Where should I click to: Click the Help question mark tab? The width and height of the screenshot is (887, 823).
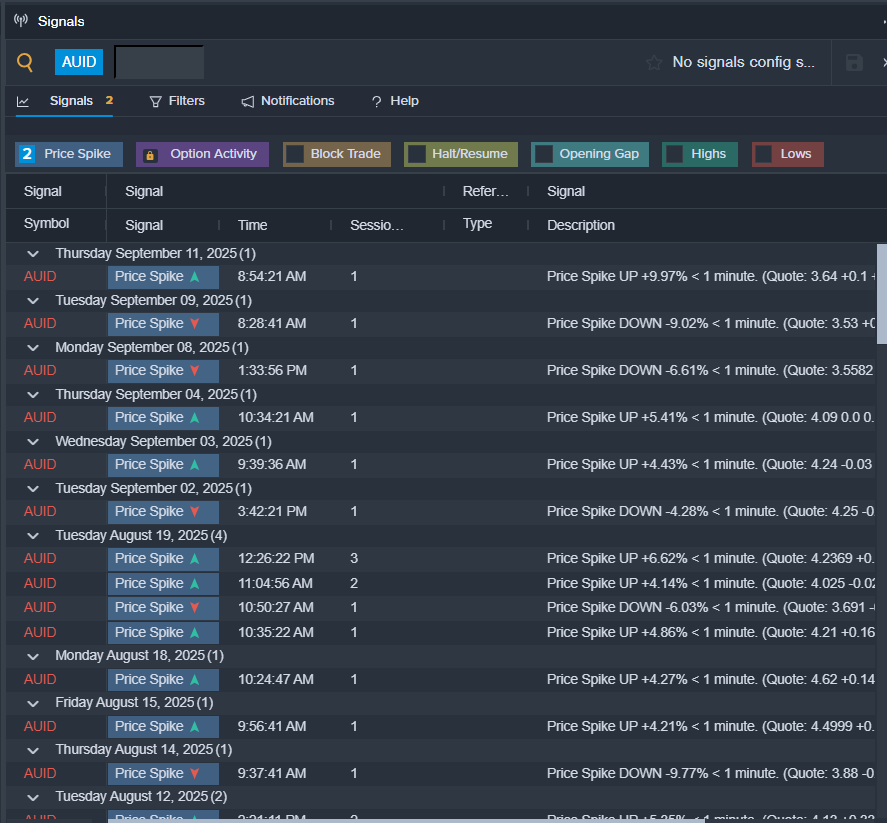point(395,101)
